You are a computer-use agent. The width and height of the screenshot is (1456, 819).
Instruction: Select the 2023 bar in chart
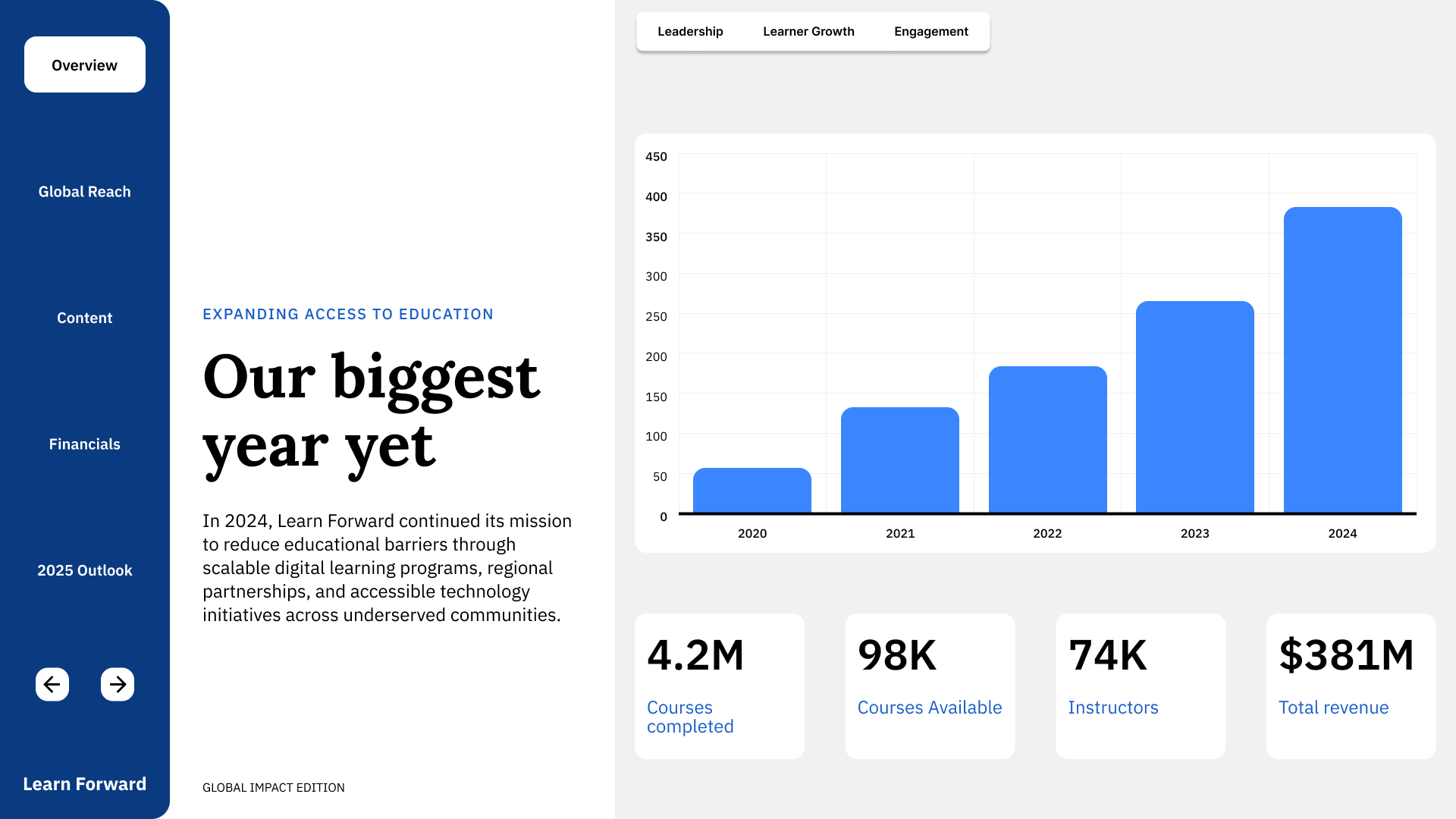click(x=1195, y=407)
